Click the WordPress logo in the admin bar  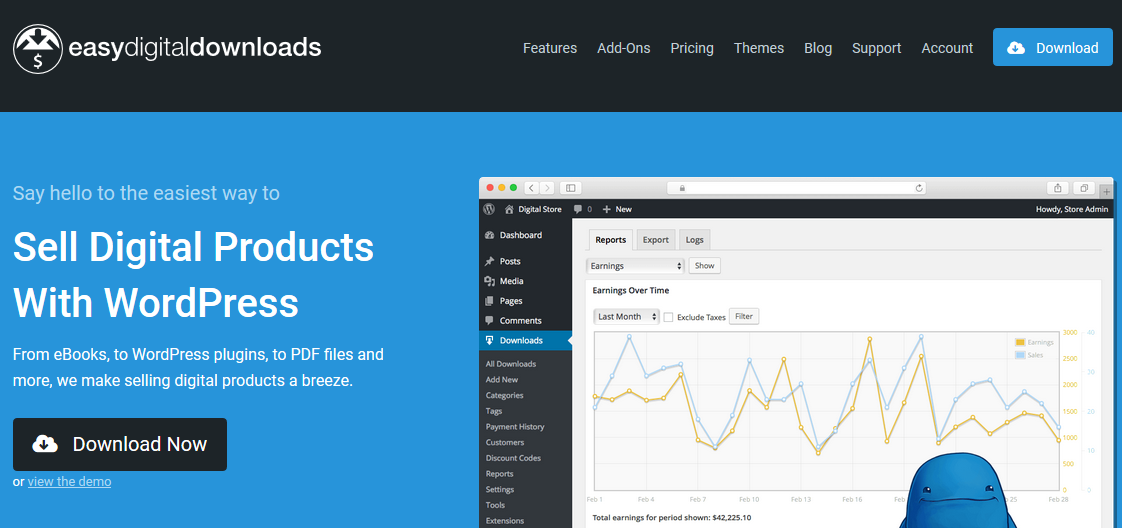[489, 209]
